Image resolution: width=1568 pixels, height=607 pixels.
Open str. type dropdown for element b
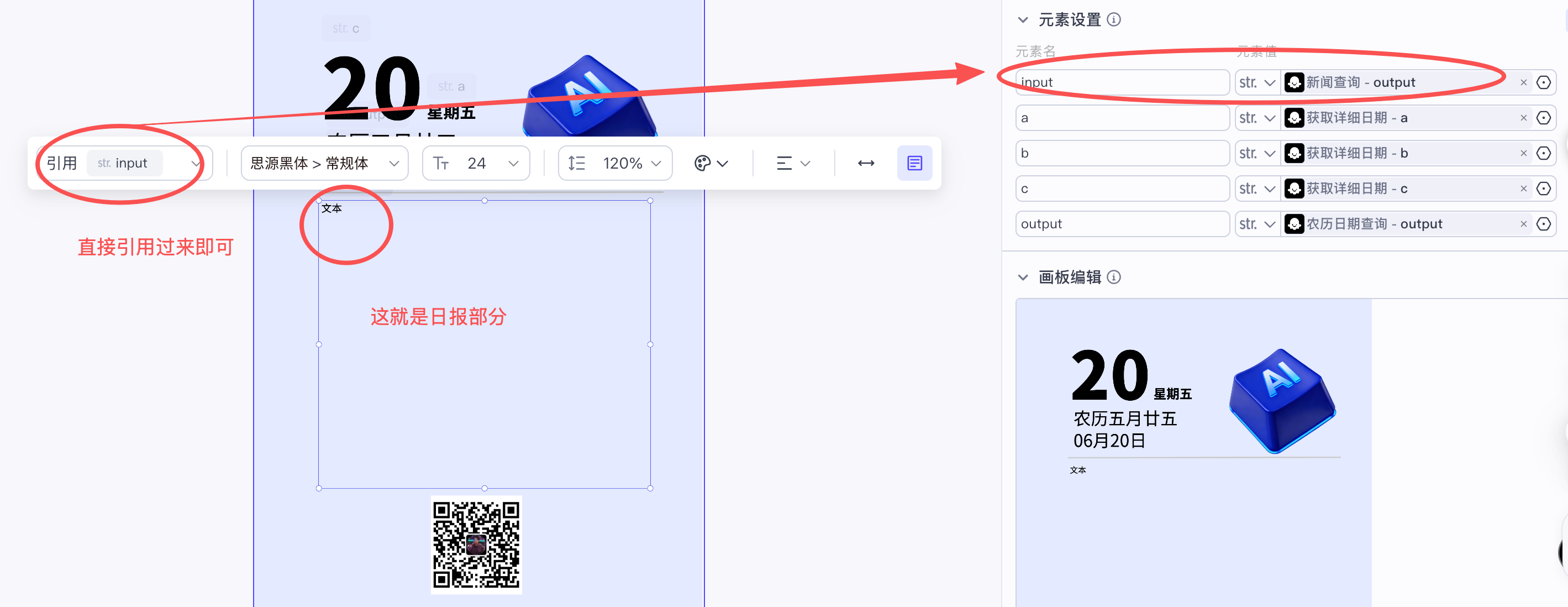pos(1257,154)
